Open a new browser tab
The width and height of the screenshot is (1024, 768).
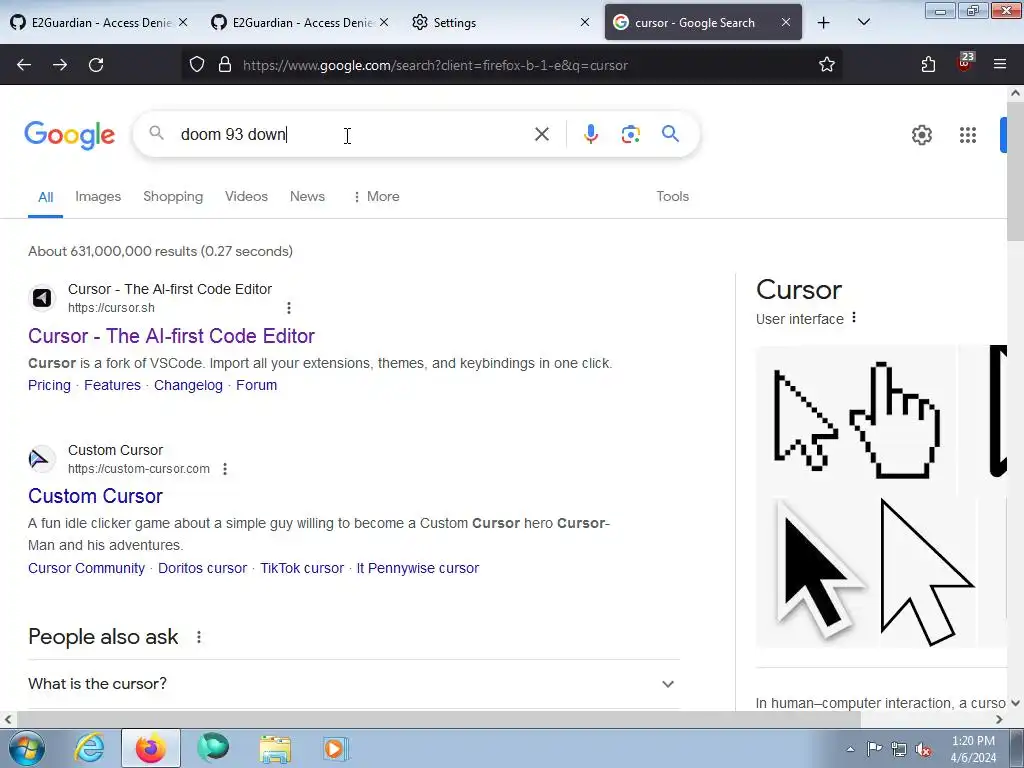click(824, 23)
